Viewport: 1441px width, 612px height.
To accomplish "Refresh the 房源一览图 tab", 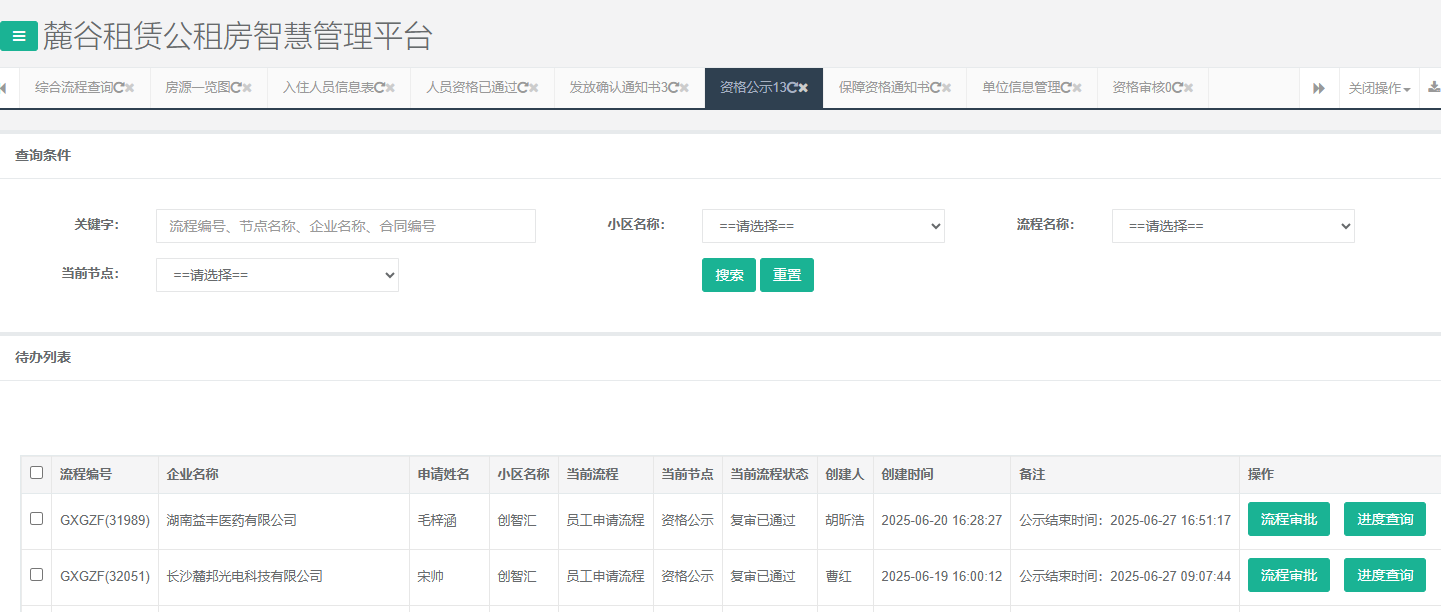I will 236,88.
